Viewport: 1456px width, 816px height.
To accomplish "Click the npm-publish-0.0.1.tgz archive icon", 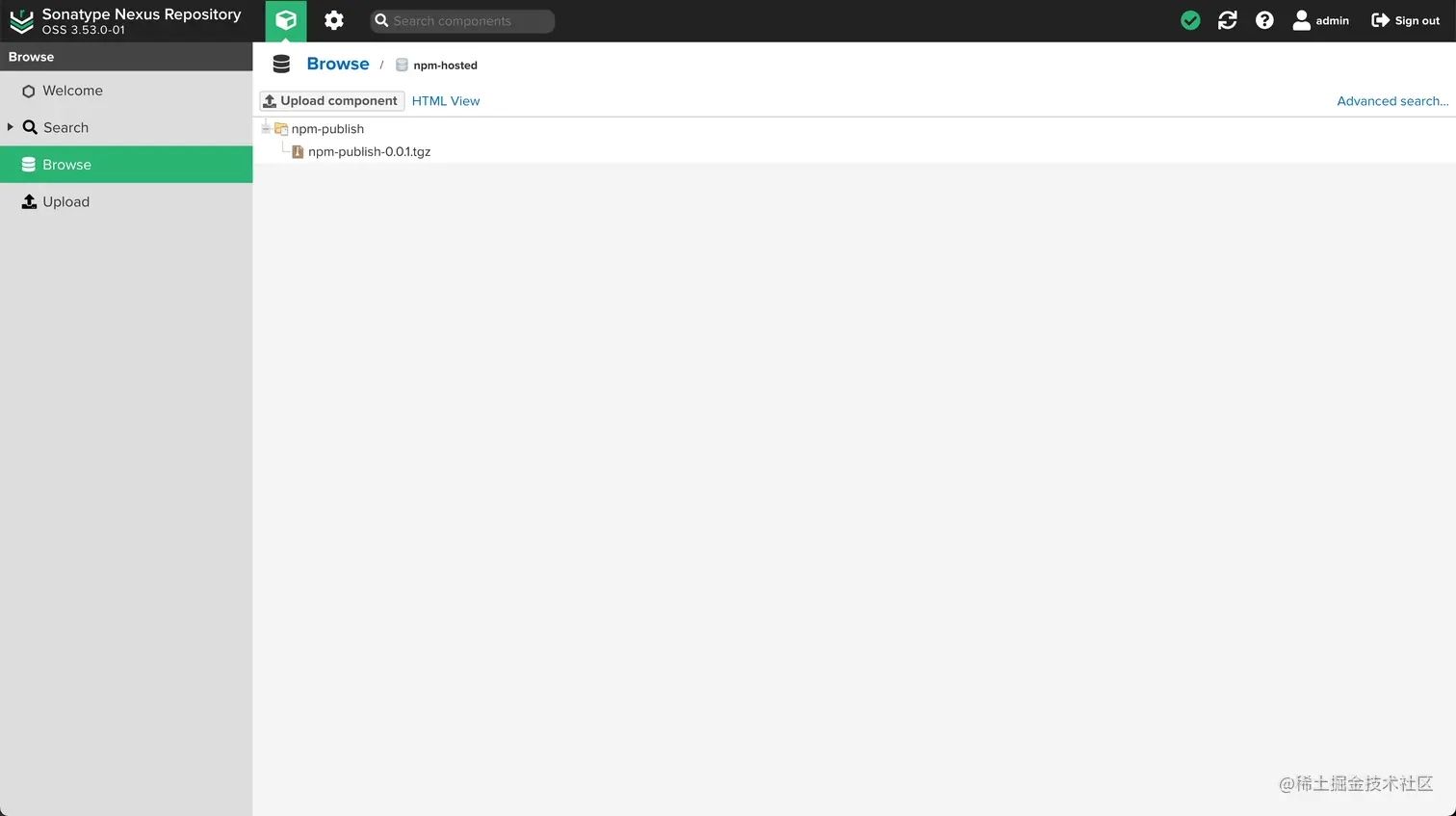I will point(298,152).
